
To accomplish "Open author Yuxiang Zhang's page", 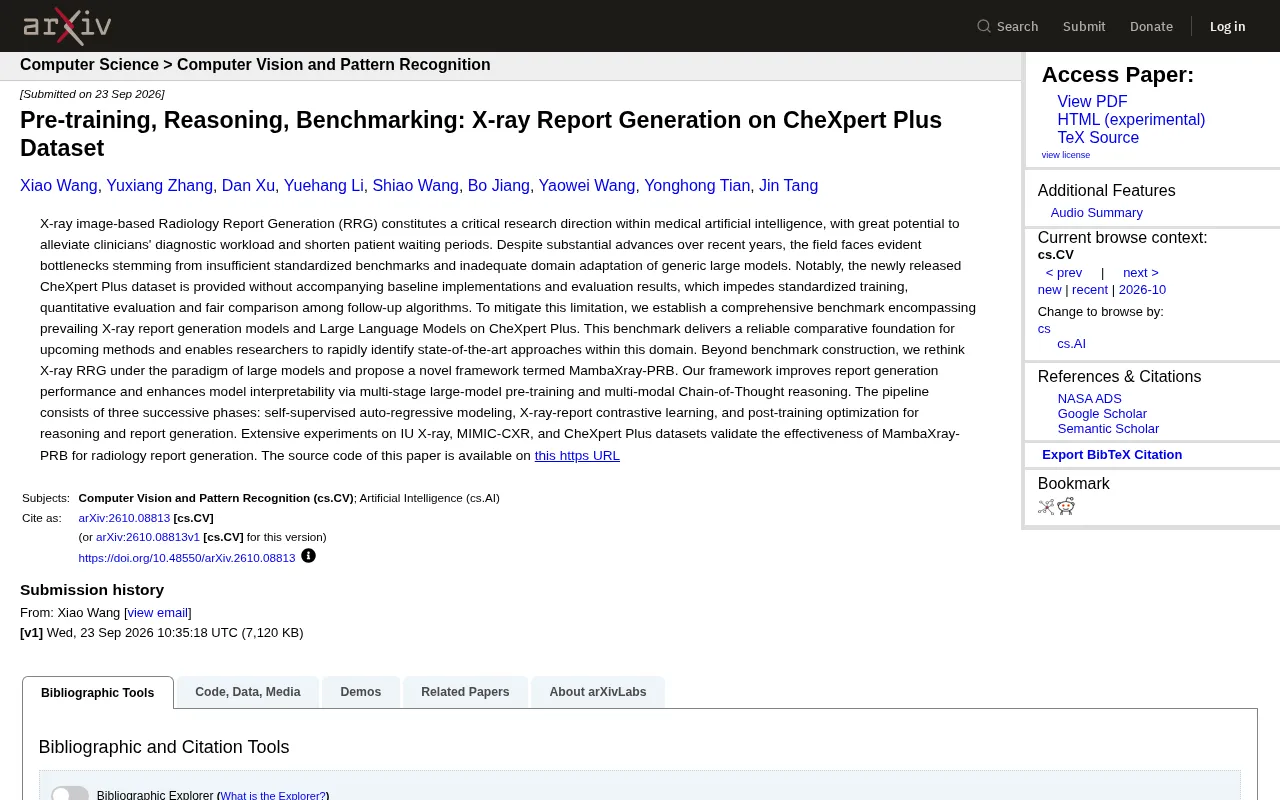I will tap(160, 186).
